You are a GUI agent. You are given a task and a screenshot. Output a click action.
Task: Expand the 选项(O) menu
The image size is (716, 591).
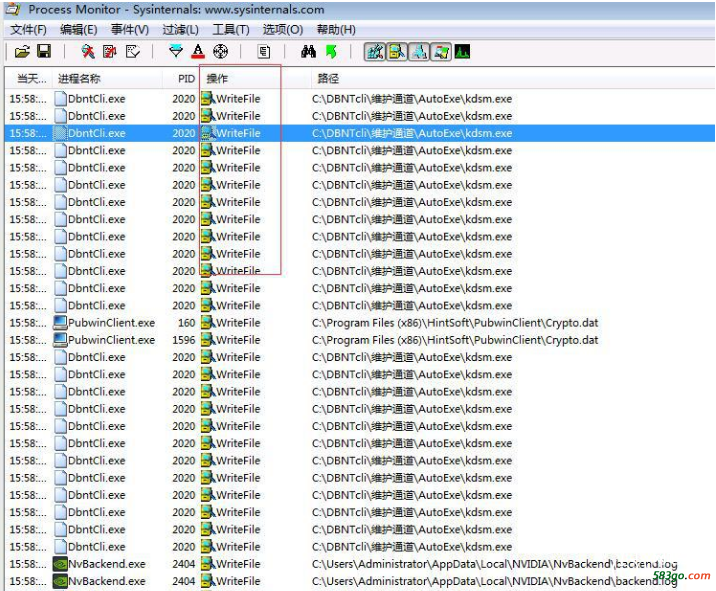coord(282,30)
